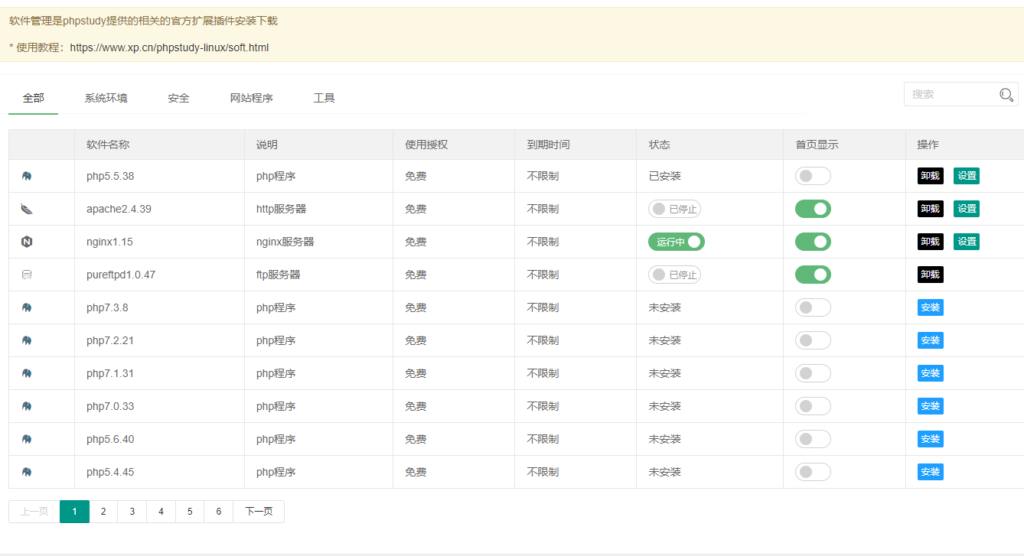Viewport: 1024px width, 556px height.
Task: Click the pureftpd1.0.47 row icon
Action: pyautogui.click(x=27, y=274)
